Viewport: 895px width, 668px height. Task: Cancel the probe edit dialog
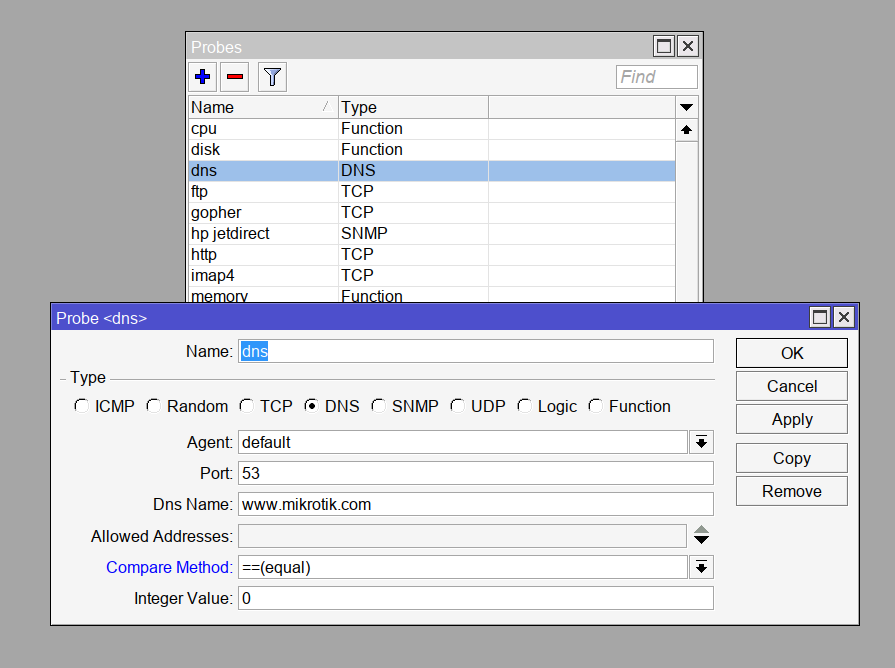[792, 387]
